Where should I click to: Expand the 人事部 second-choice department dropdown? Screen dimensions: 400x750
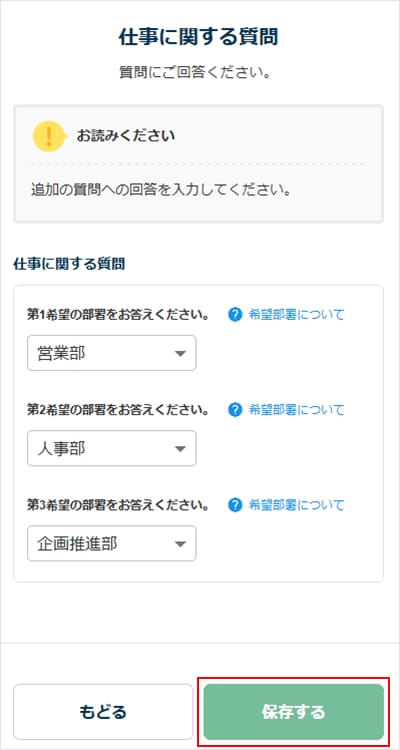pos(111,448)
